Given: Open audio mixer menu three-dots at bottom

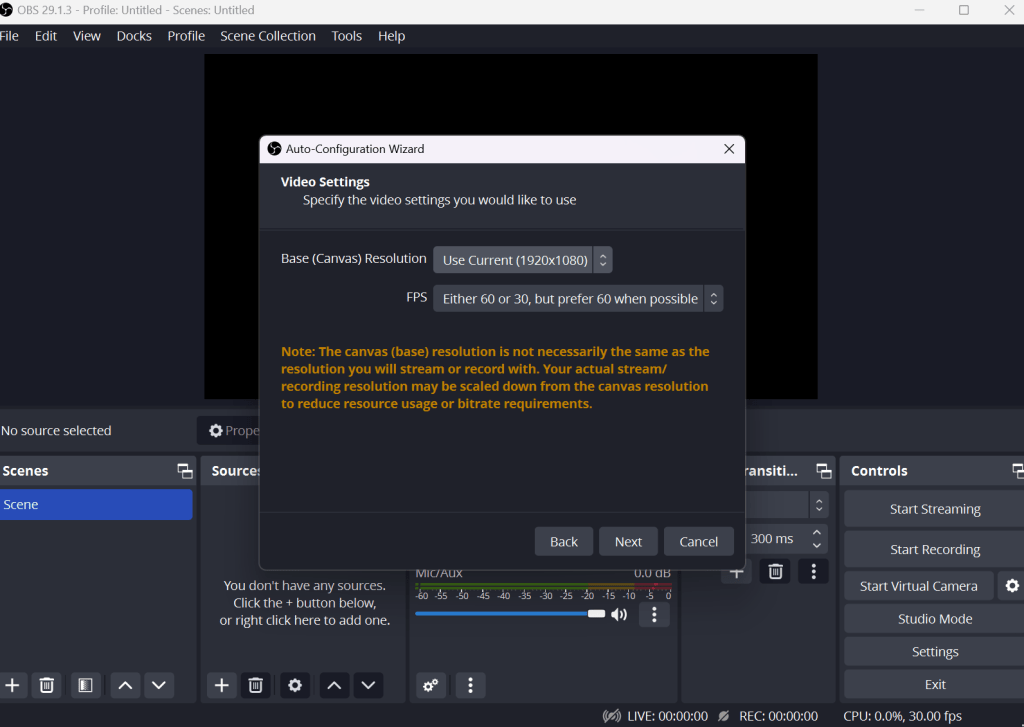Looking at the screenshot, I should pos(470,685).
